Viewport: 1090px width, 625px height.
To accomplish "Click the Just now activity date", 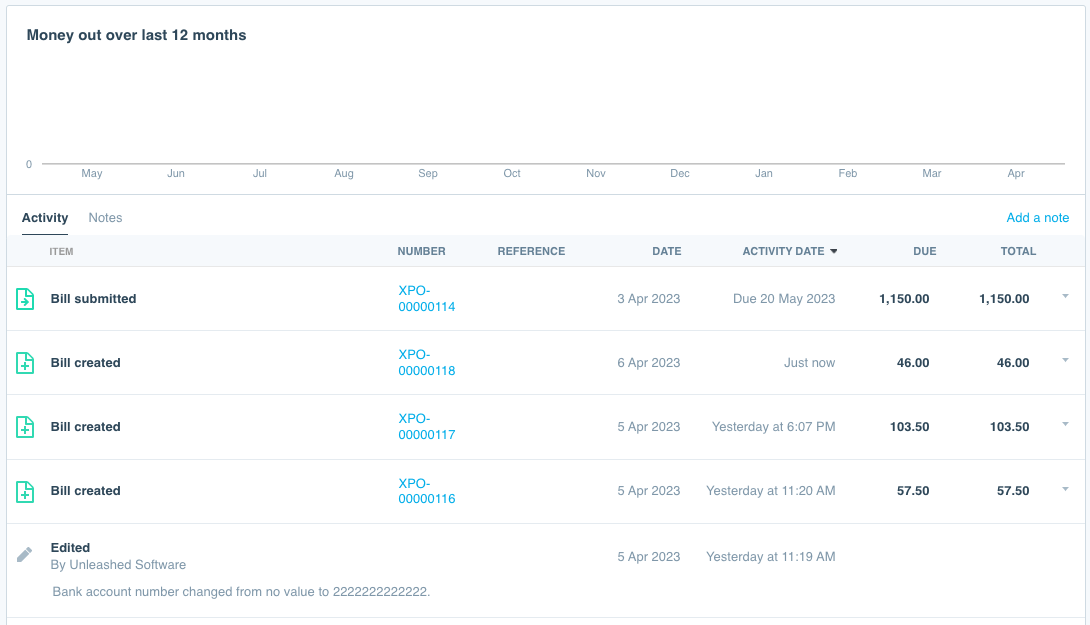I will (x=810, y=363).
